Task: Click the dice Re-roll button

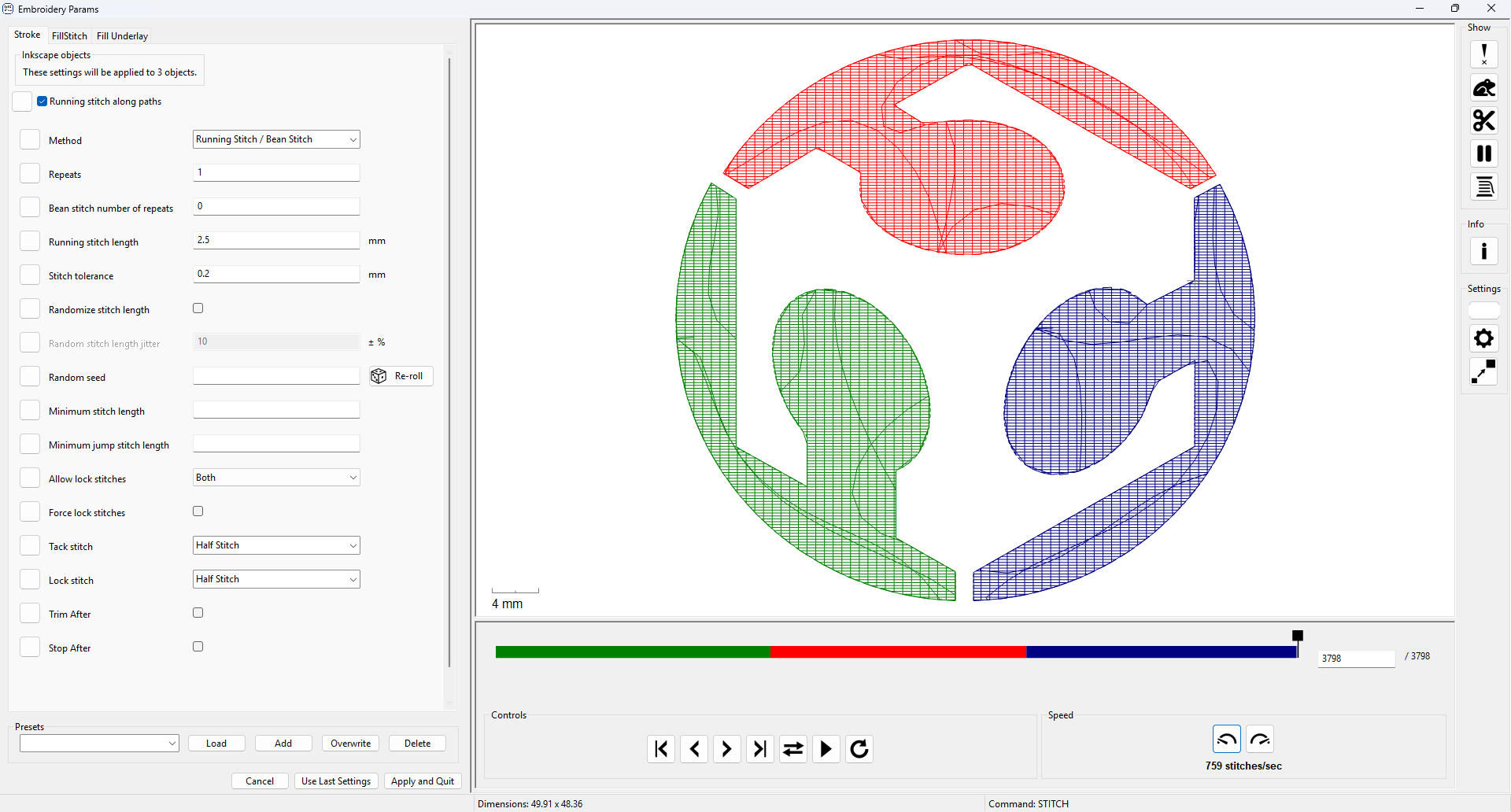Action: [401, 376]
